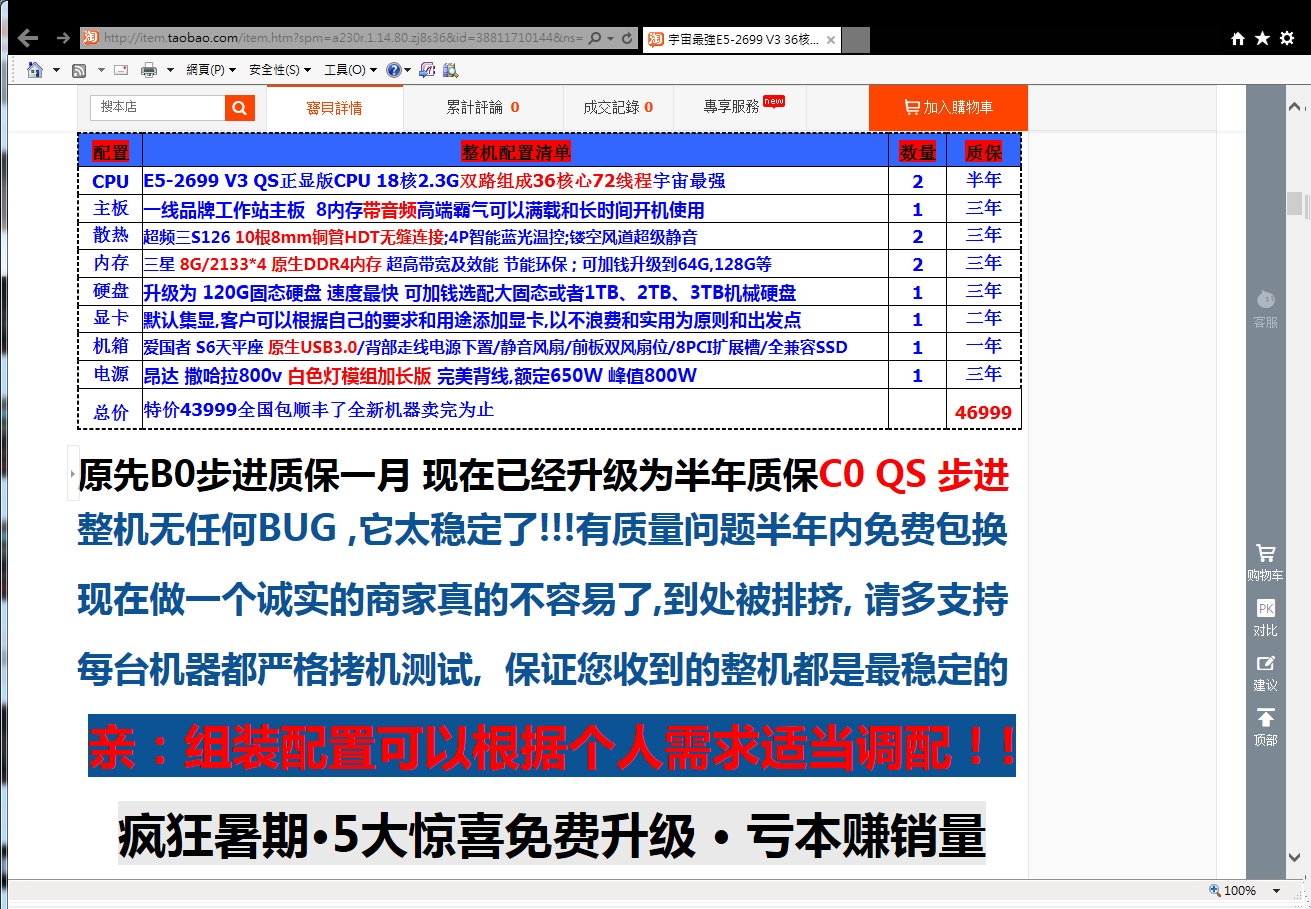Screen dimensions: 1311x909
Task: Switch to 累計評論 tab
Action: tap(483, 107)
